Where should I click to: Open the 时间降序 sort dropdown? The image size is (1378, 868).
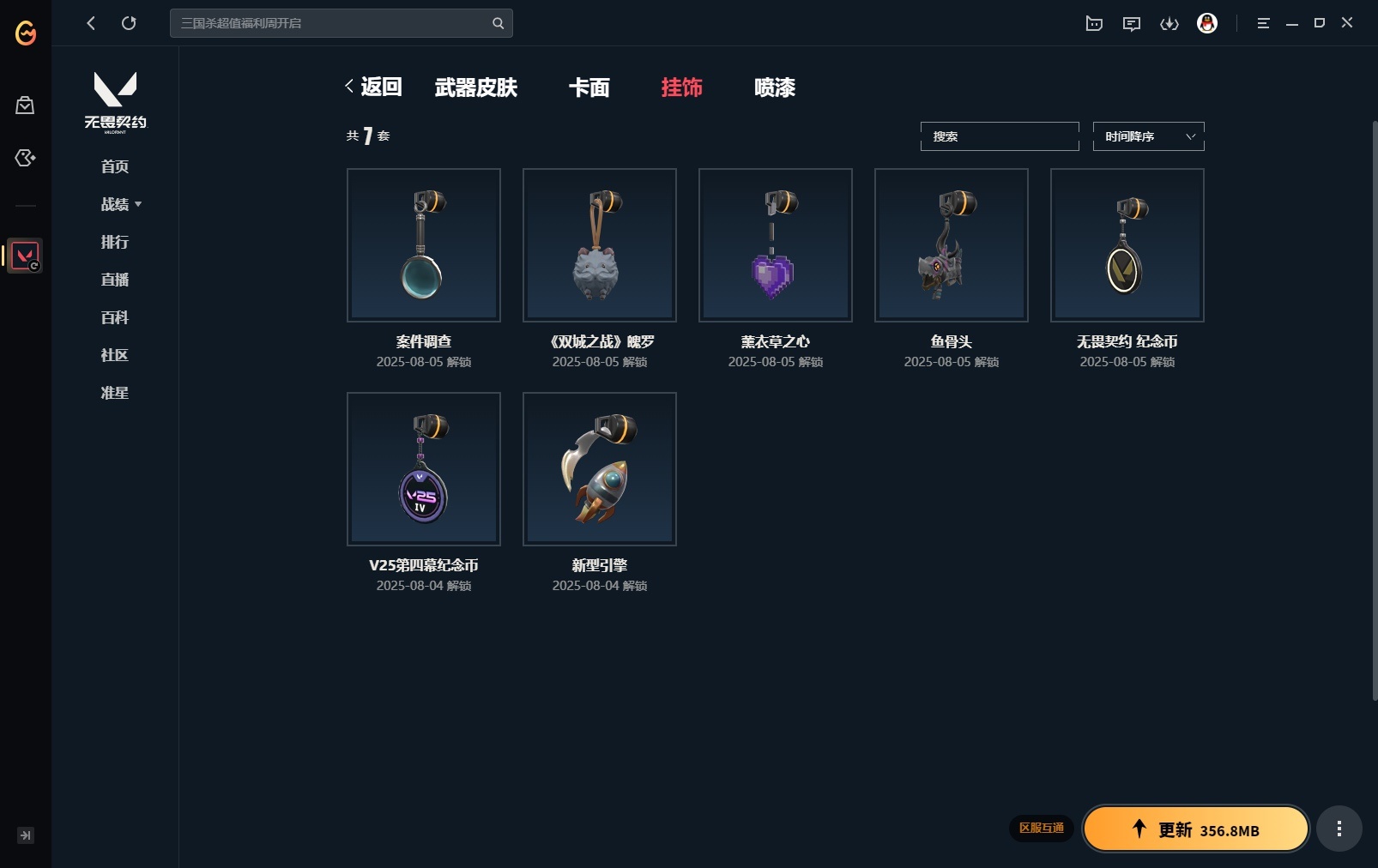pyautogui.click(x=1149, y=136)
